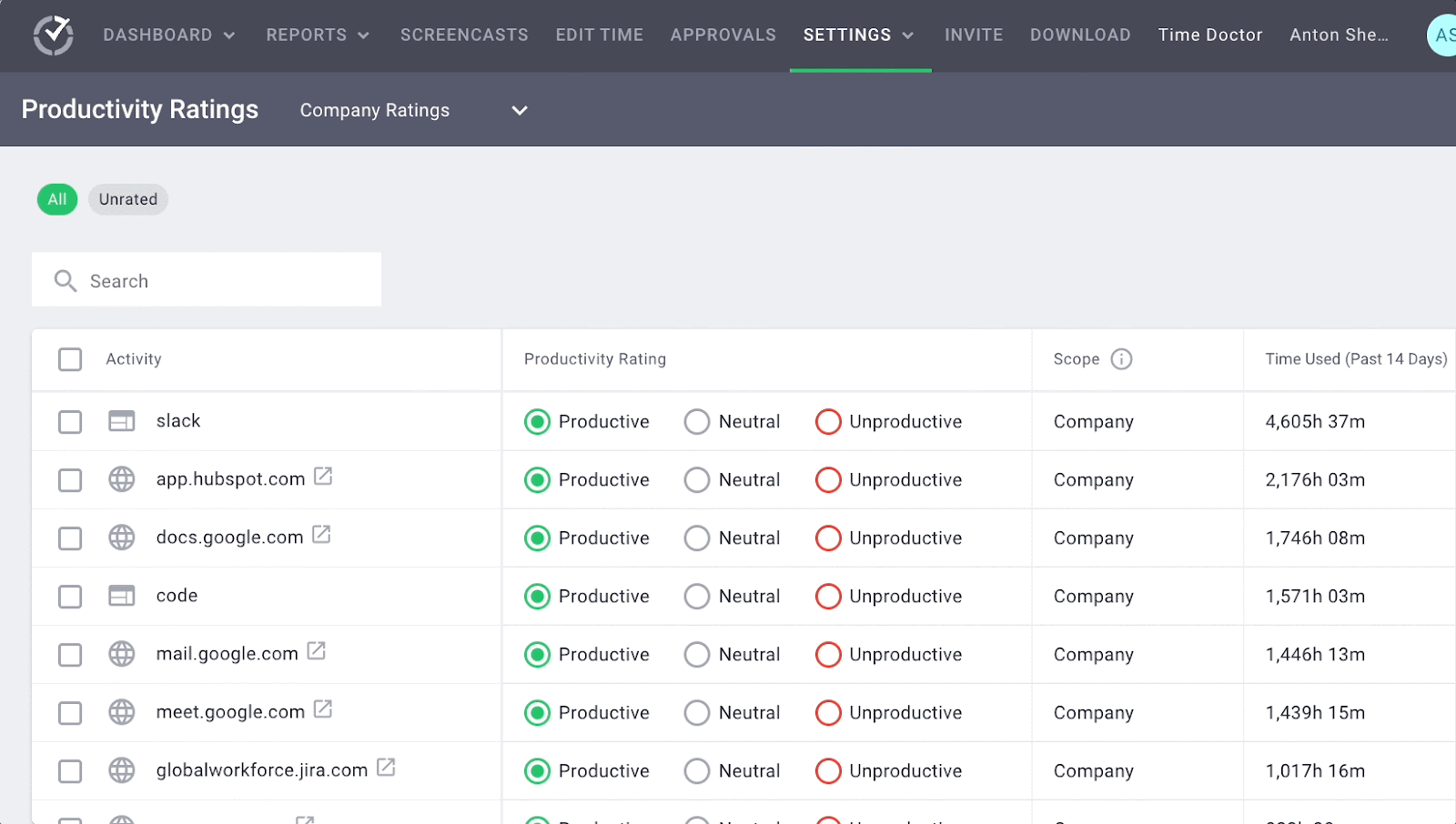Mark slack as Unproductive
The image size is (1456, 824).
click(x=828, y=422)
